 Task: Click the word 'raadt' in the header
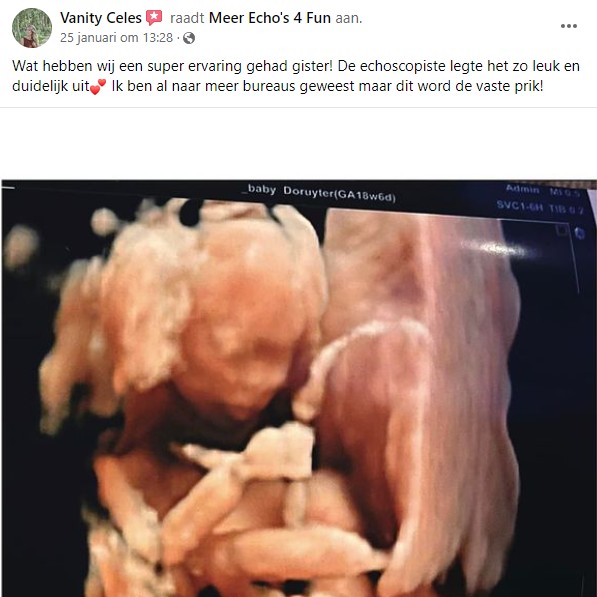[x=187, y=18]
